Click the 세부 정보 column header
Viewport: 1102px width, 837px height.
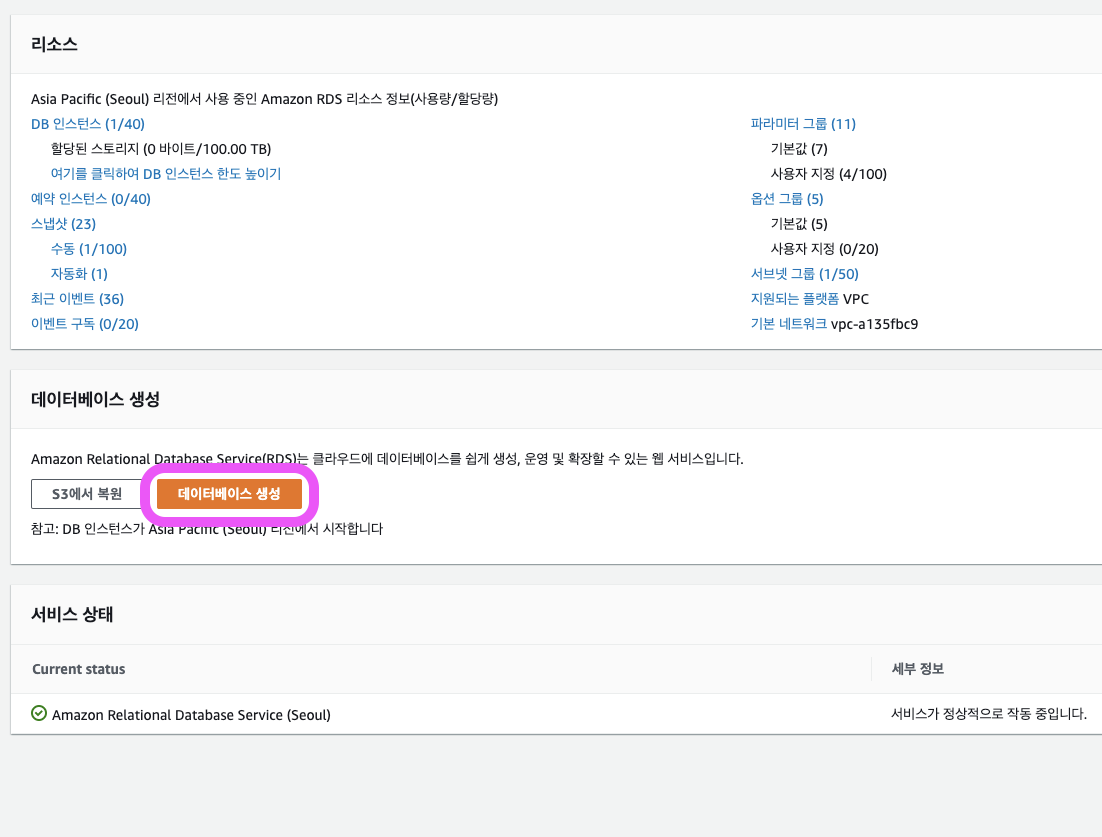tap(917, 669)
